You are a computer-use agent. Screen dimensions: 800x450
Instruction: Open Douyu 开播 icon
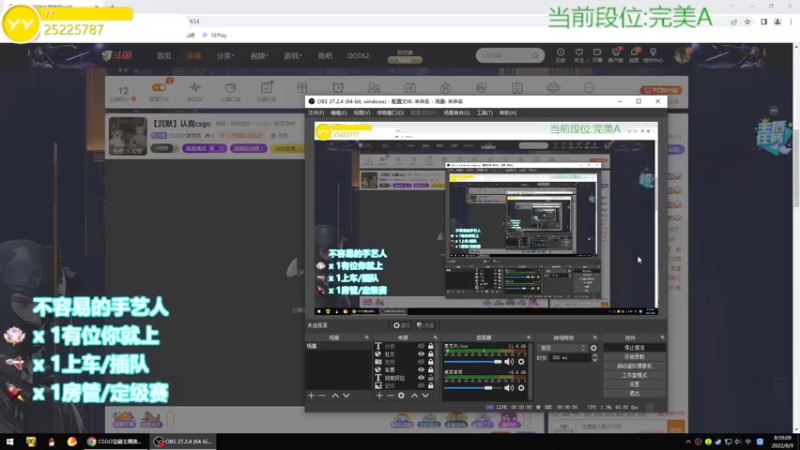pyautogui.click(x=597, y=55)
